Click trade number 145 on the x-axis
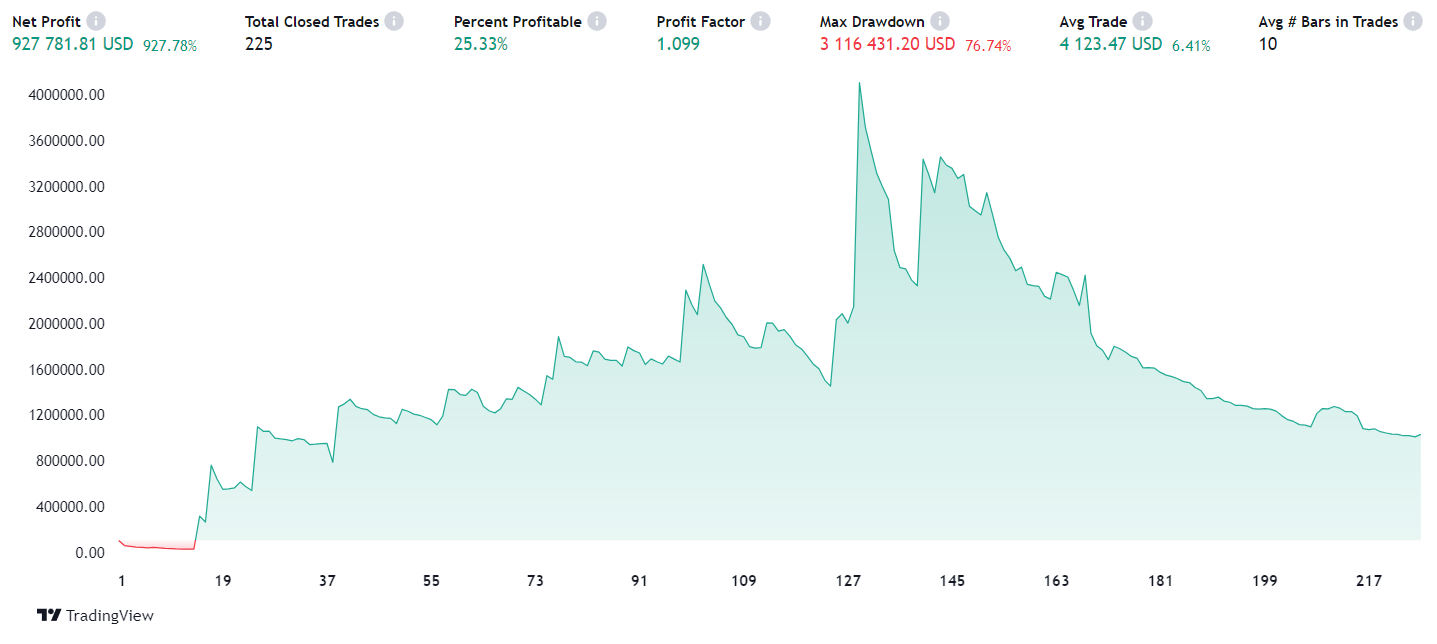The image size is (1437, 644). 952,581
